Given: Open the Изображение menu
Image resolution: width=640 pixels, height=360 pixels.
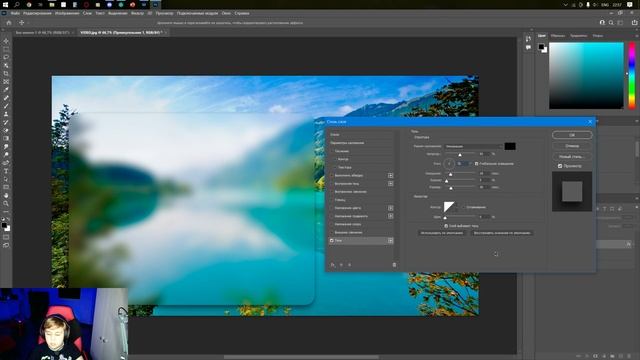Looking at the screenshot, I should [x=67, y=13].
